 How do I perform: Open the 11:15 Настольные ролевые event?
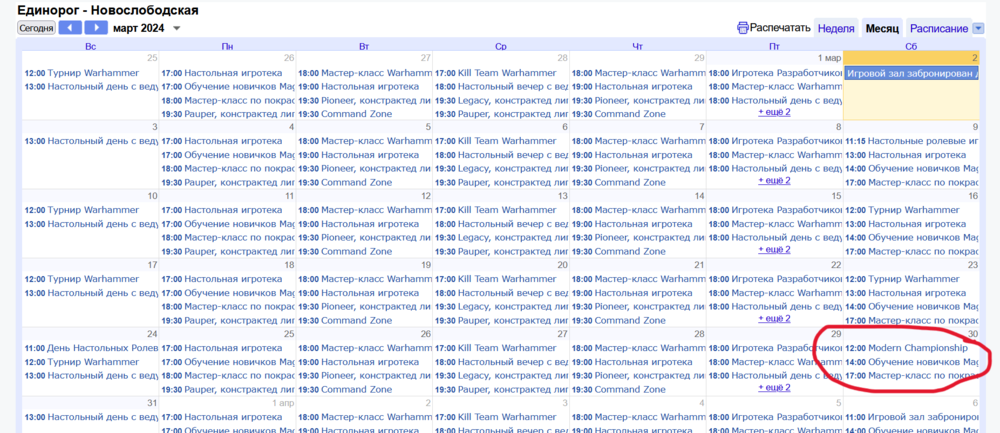click(x=911, y=142)
